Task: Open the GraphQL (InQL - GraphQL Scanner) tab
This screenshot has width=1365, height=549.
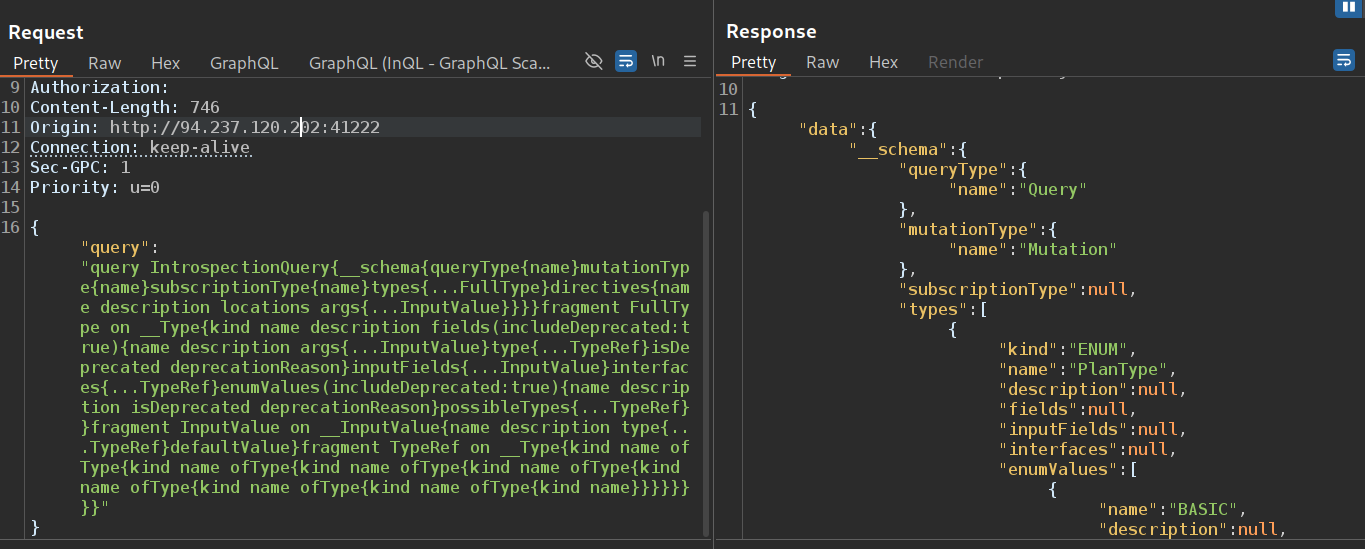Action: click(x=429, y=63)
